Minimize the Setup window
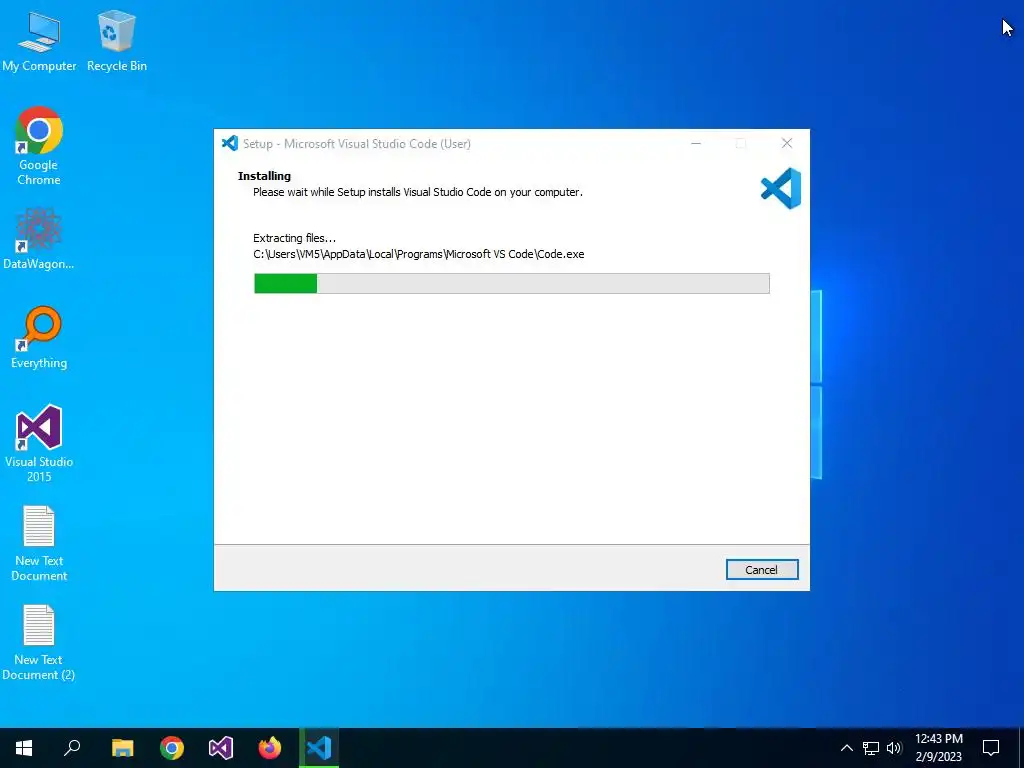 point(696,143)
